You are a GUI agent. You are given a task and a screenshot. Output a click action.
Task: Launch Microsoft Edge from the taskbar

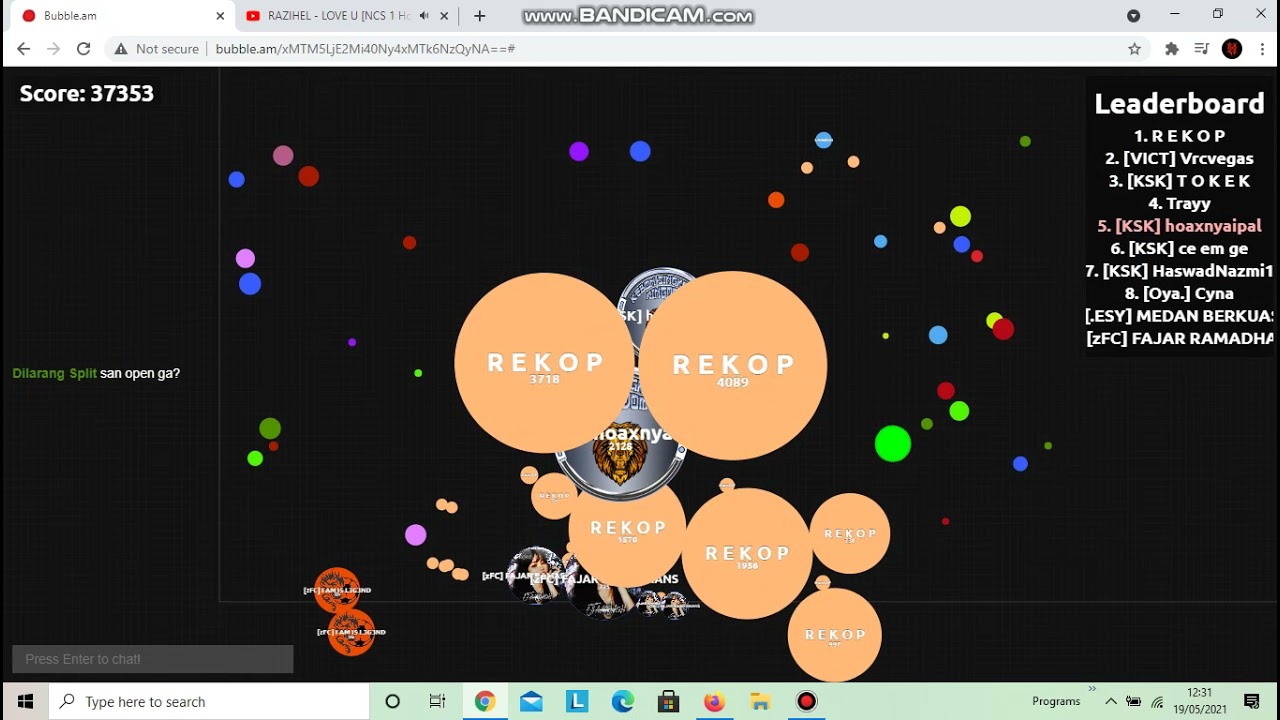click(623, 701)
